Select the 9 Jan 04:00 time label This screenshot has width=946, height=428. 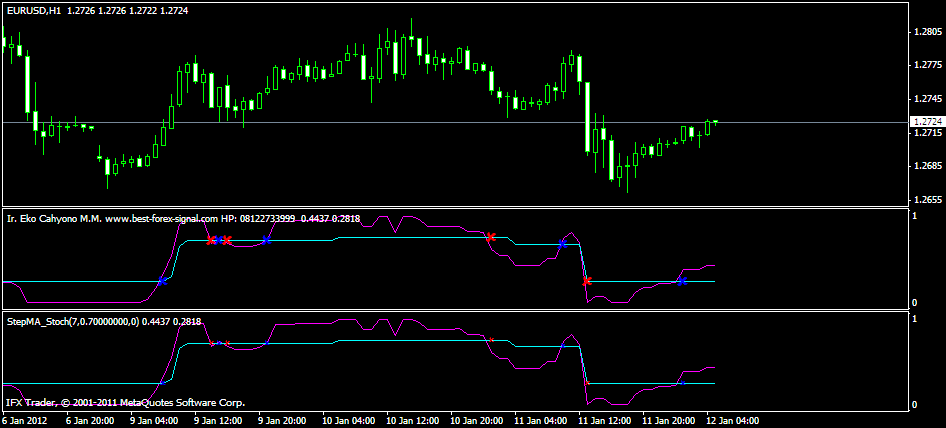pos(155,420)
